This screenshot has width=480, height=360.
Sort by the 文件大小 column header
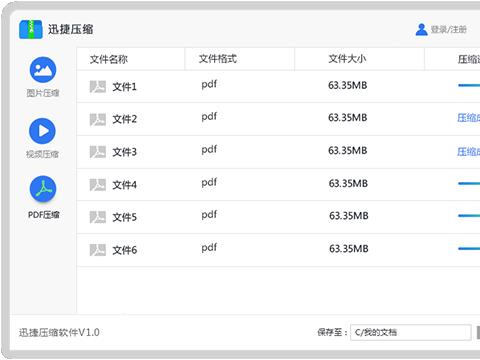(347, 59)
